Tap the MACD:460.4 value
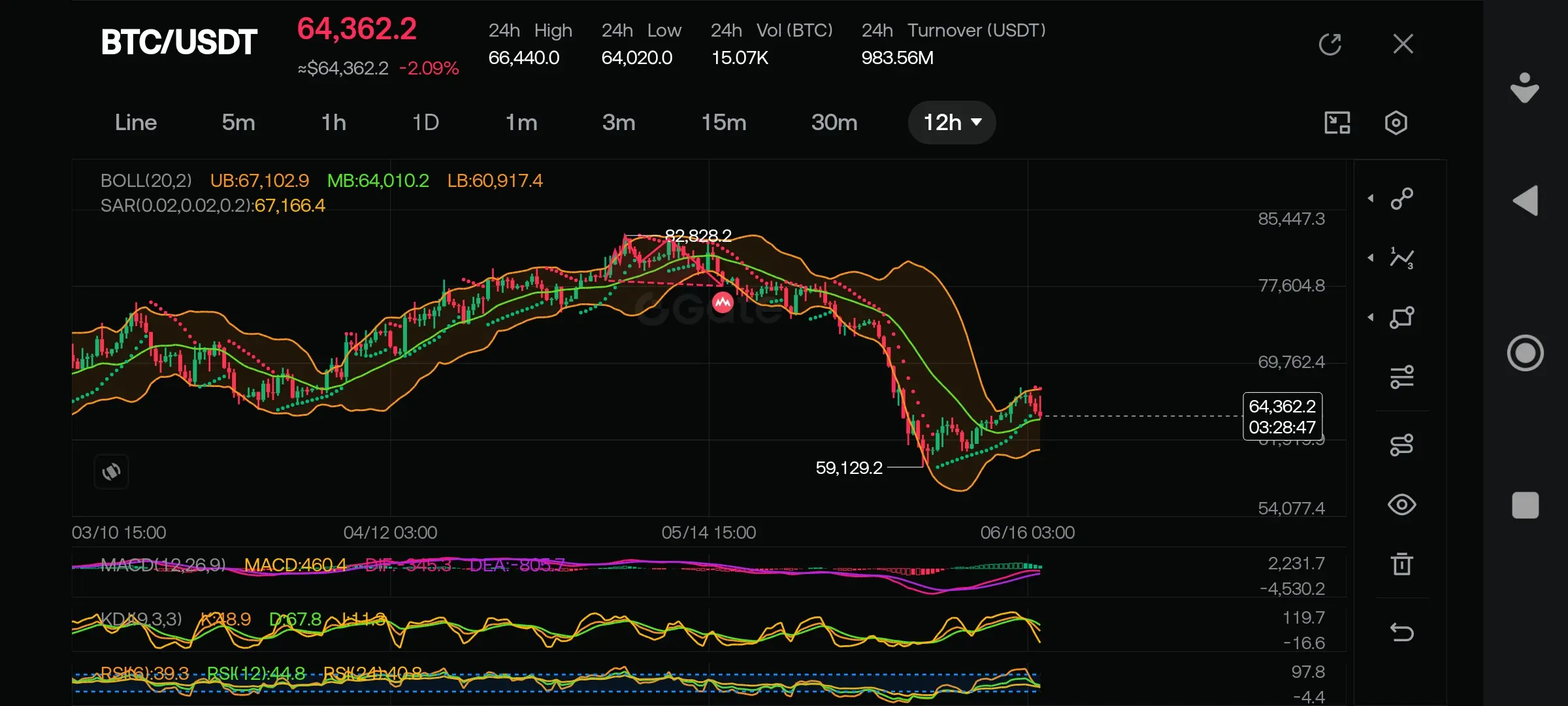Screen dimensions: 1568x706 click(295, 565)
